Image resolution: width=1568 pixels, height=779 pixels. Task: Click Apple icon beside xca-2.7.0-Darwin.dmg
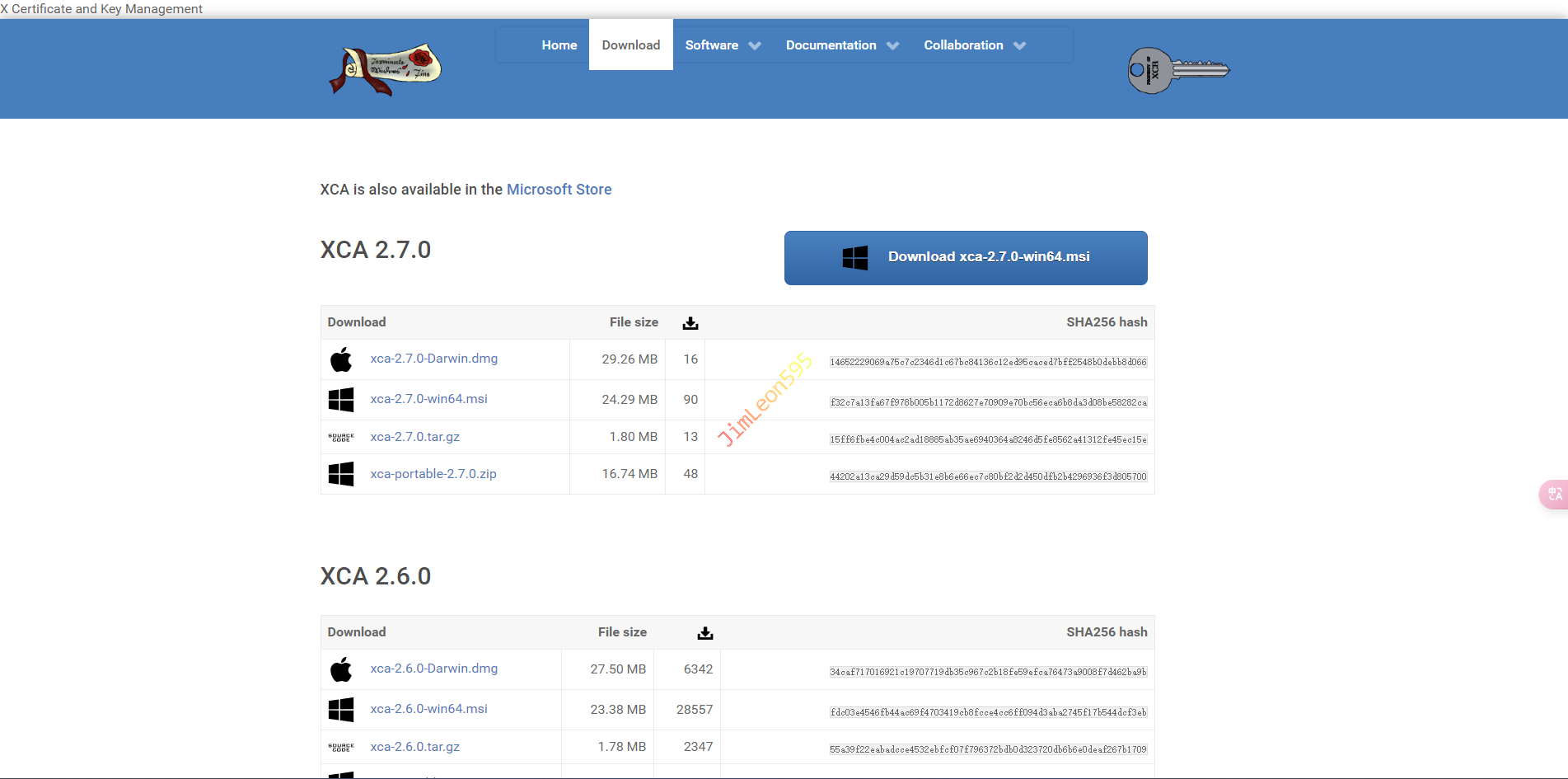[341, 359]
